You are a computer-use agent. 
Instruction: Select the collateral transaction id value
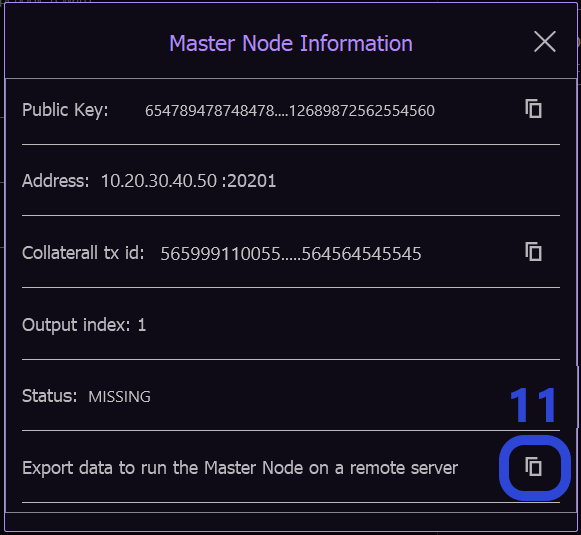coord(290,254)
